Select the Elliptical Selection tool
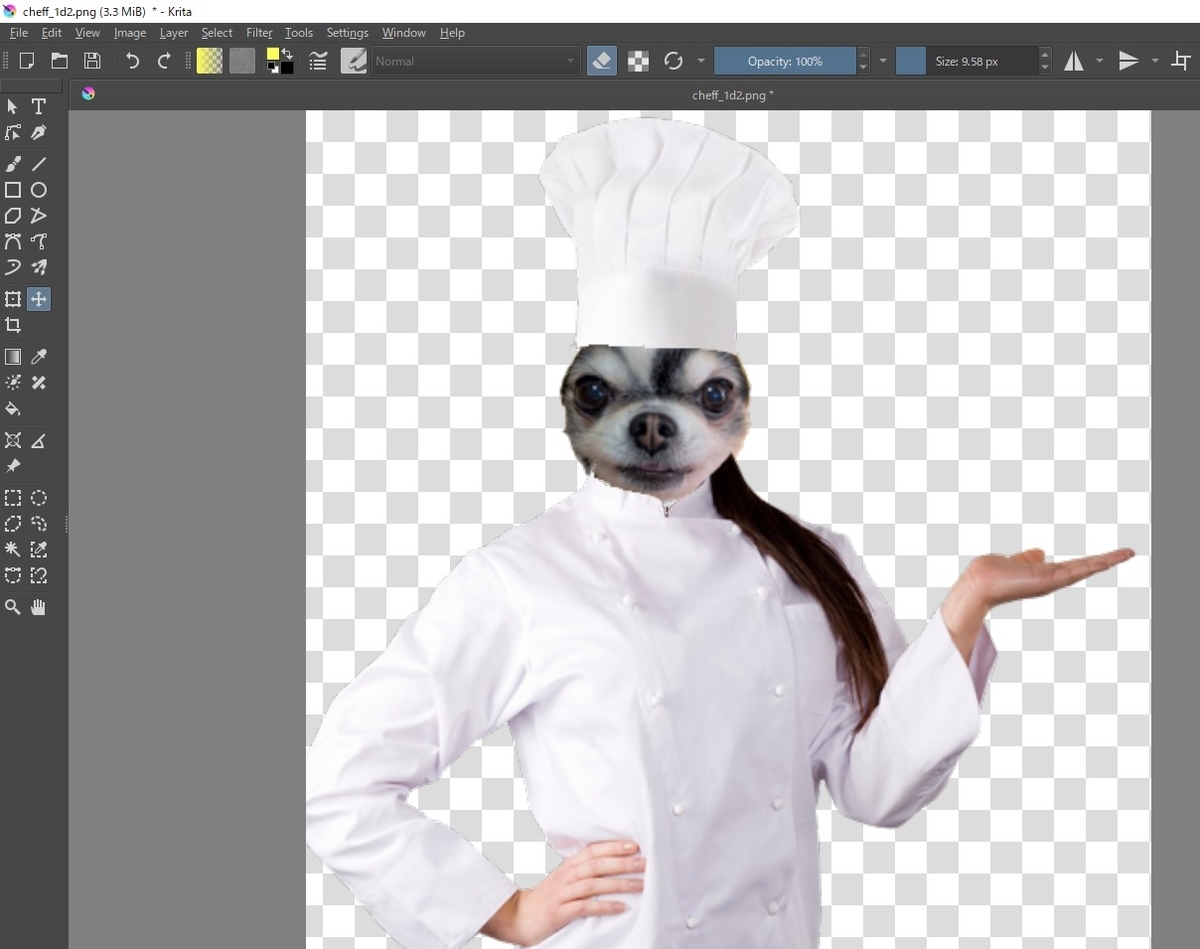 tap(39, 498)
